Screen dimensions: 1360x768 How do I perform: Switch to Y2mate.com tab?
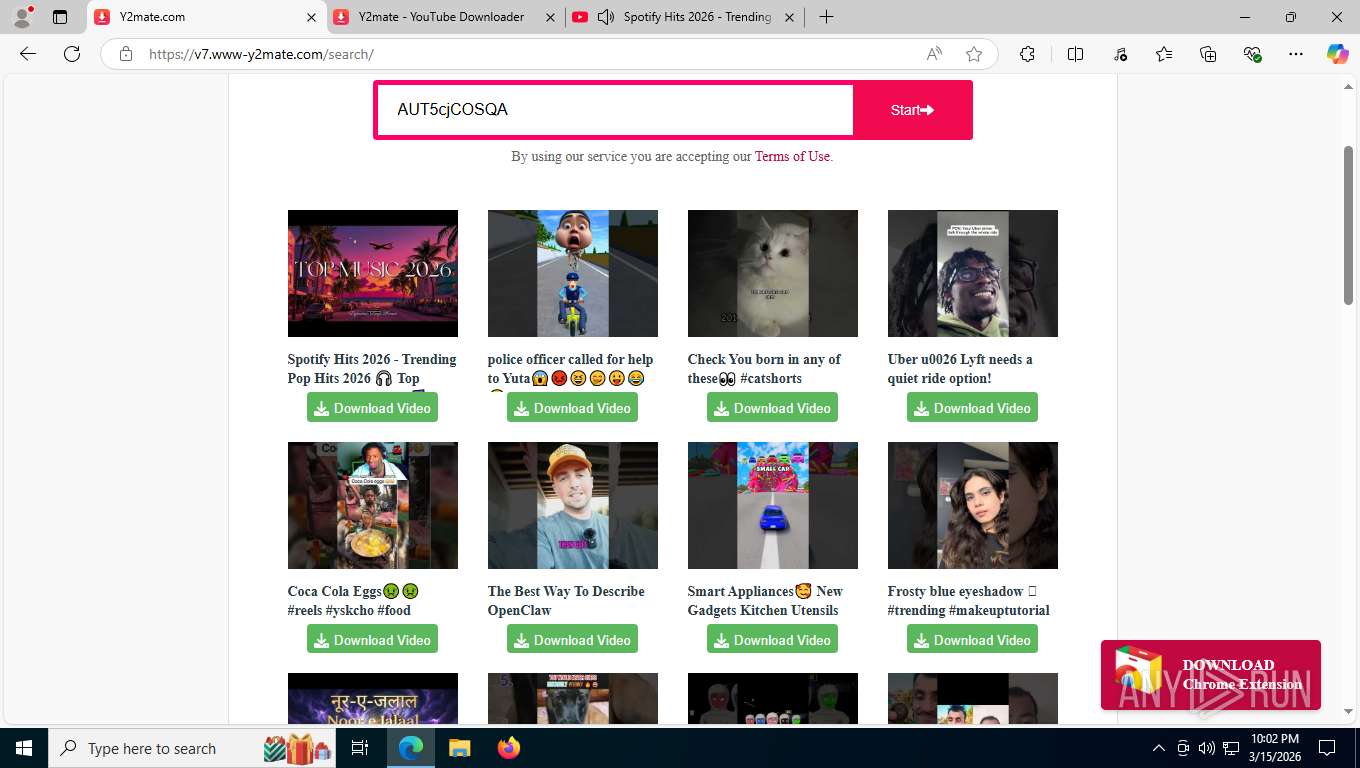tap(206, 17)
